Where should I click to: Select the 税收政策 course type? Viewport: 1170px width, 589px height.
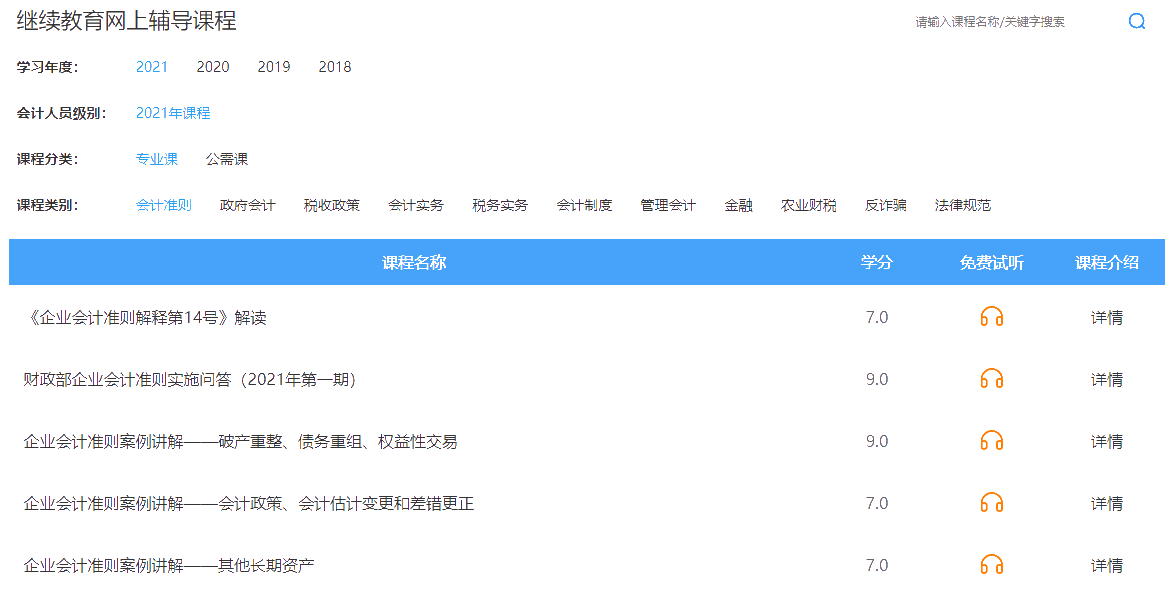tap(331, 204)
